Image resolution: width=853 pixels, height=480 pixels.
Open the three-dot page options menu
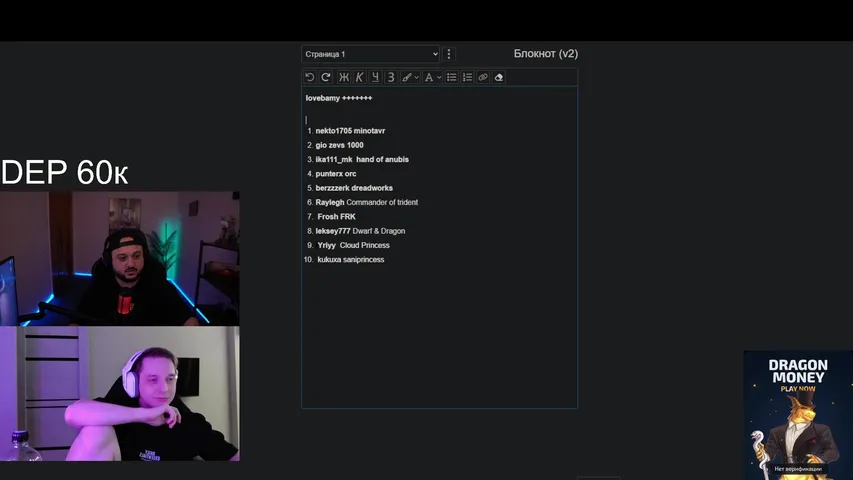(x=449, y=54)
